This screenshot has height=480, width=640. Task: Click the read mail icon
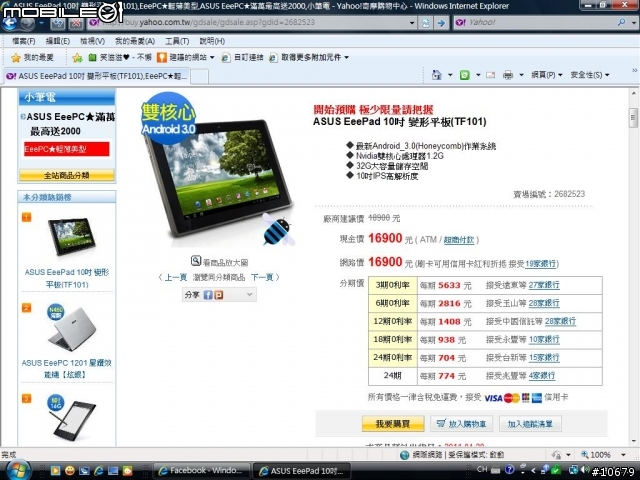point(491,75)
